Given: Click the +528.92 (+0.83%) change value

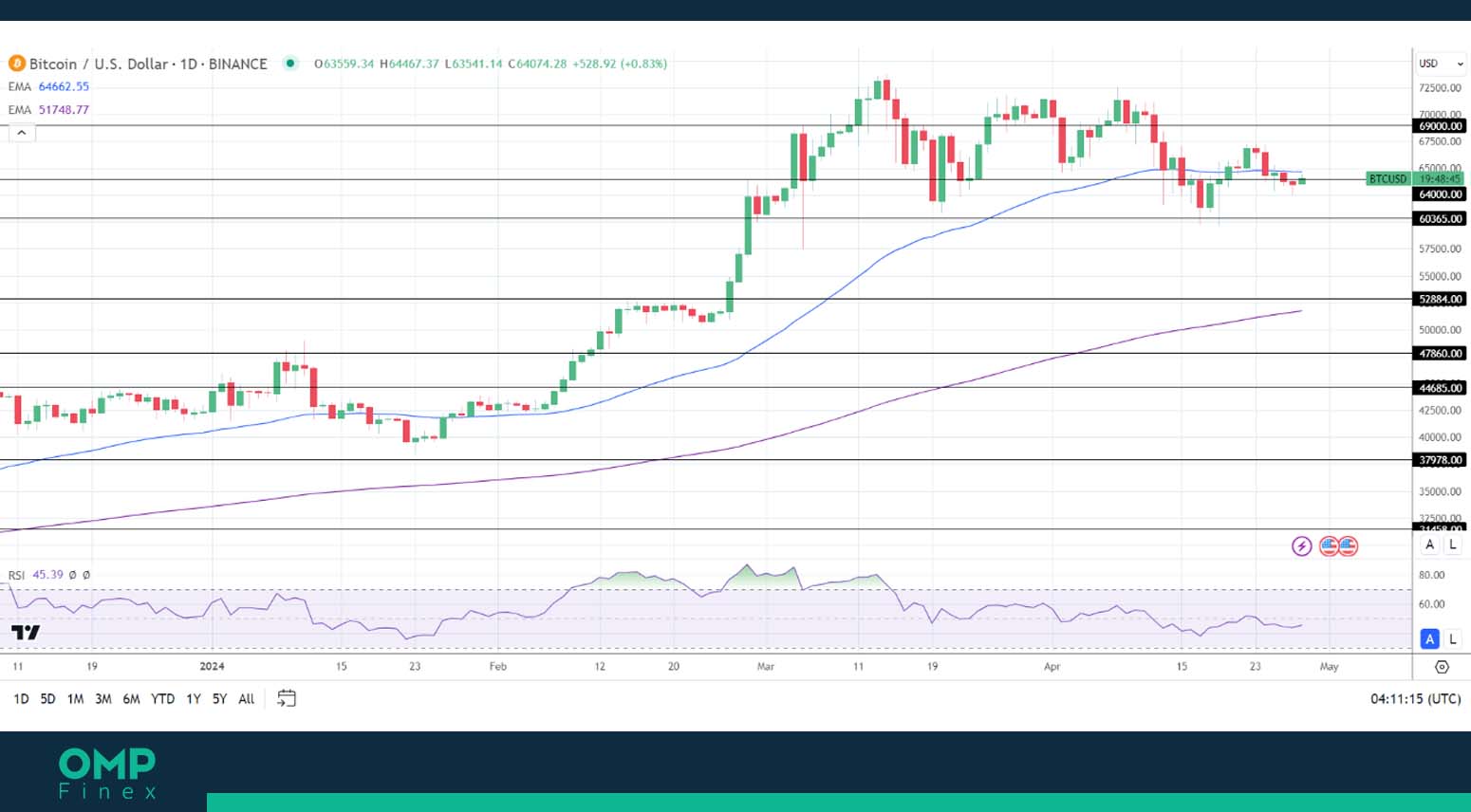Looking at the screenshot, I should click(x=620, y=64).
